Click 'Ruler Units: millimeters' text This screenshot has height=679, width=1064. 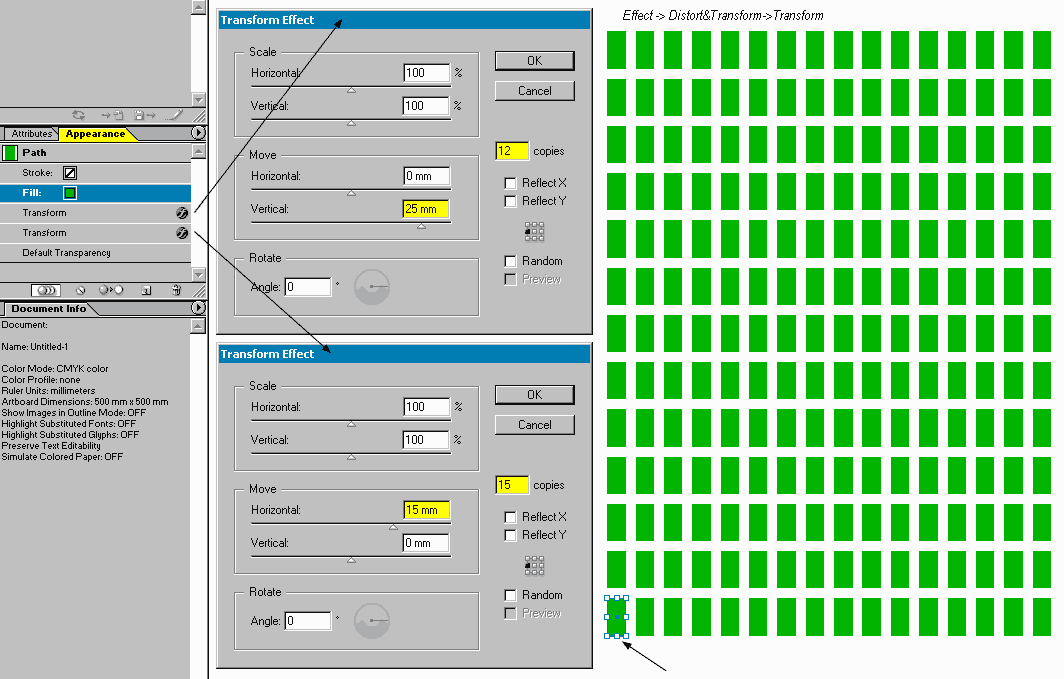coord(48,391)
